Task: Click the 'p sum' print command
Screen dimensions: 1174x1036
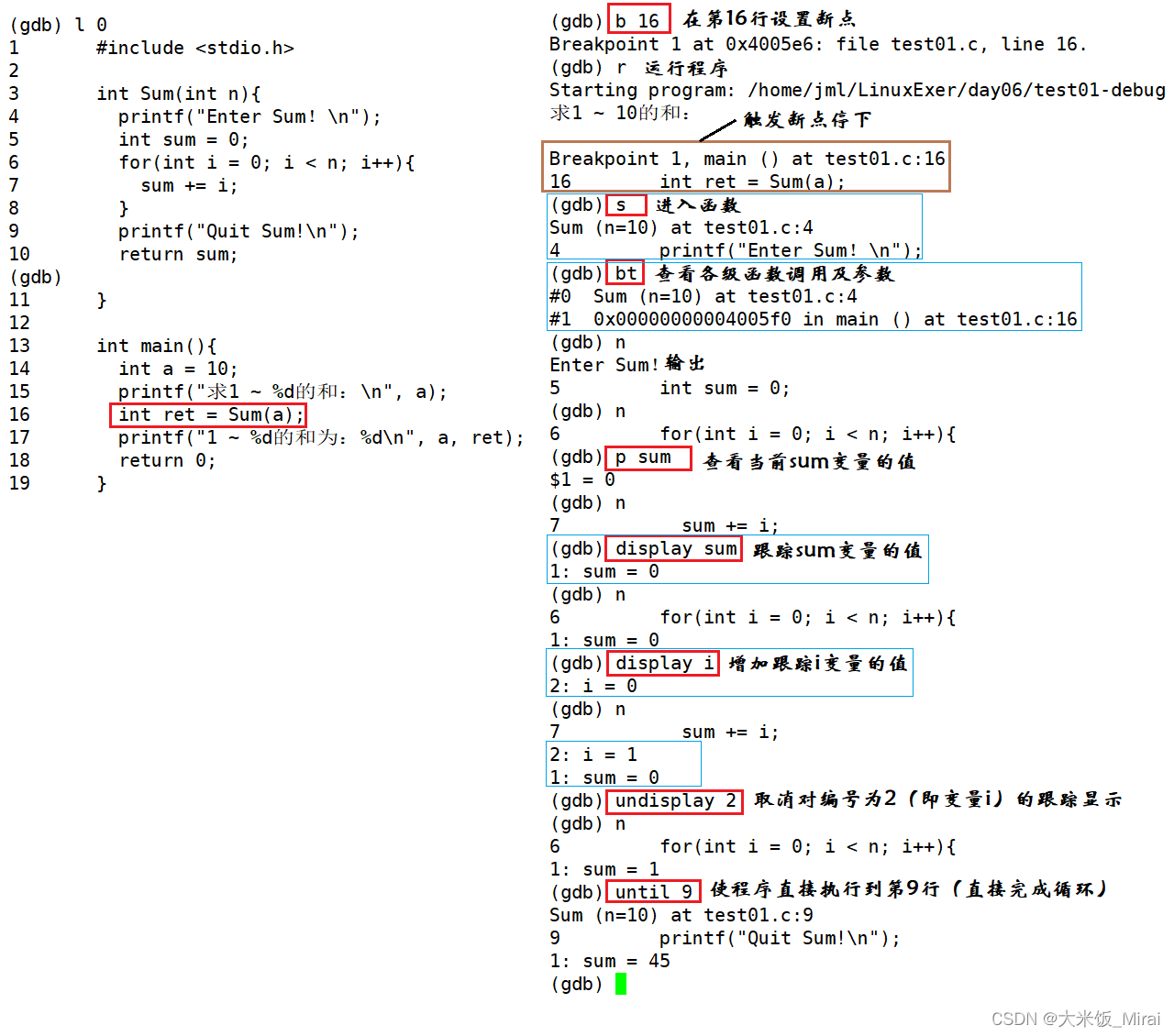Action: 643,457
